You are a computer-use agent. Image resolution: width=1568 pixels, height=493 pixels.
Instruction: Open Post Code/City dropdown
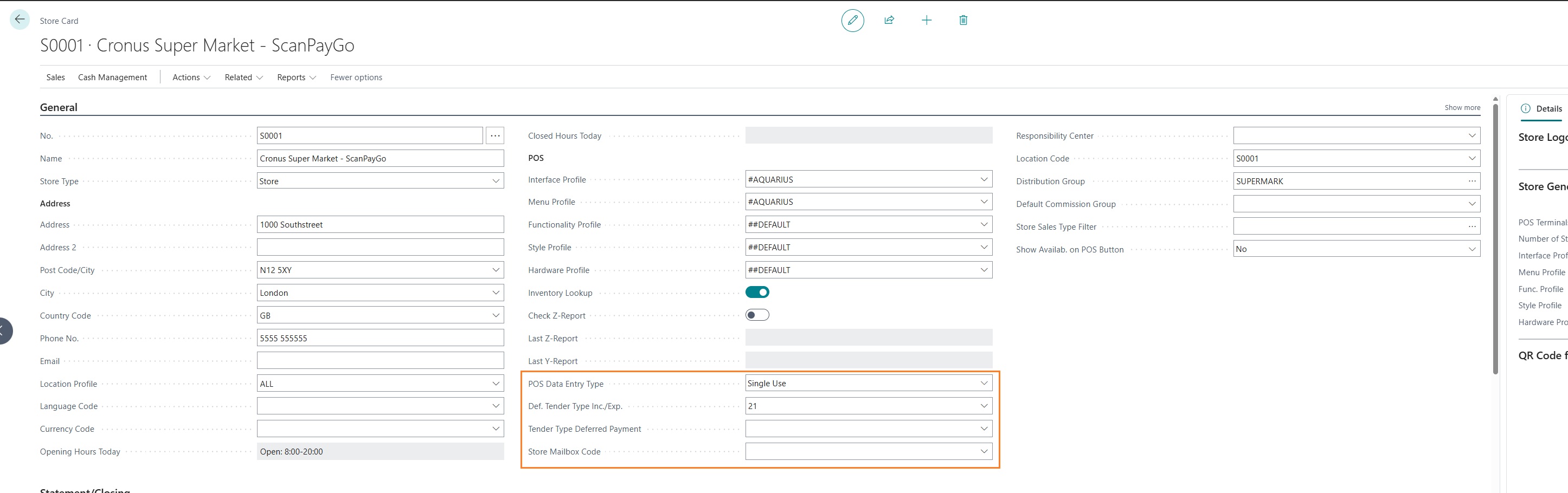[x=496, y=270]
